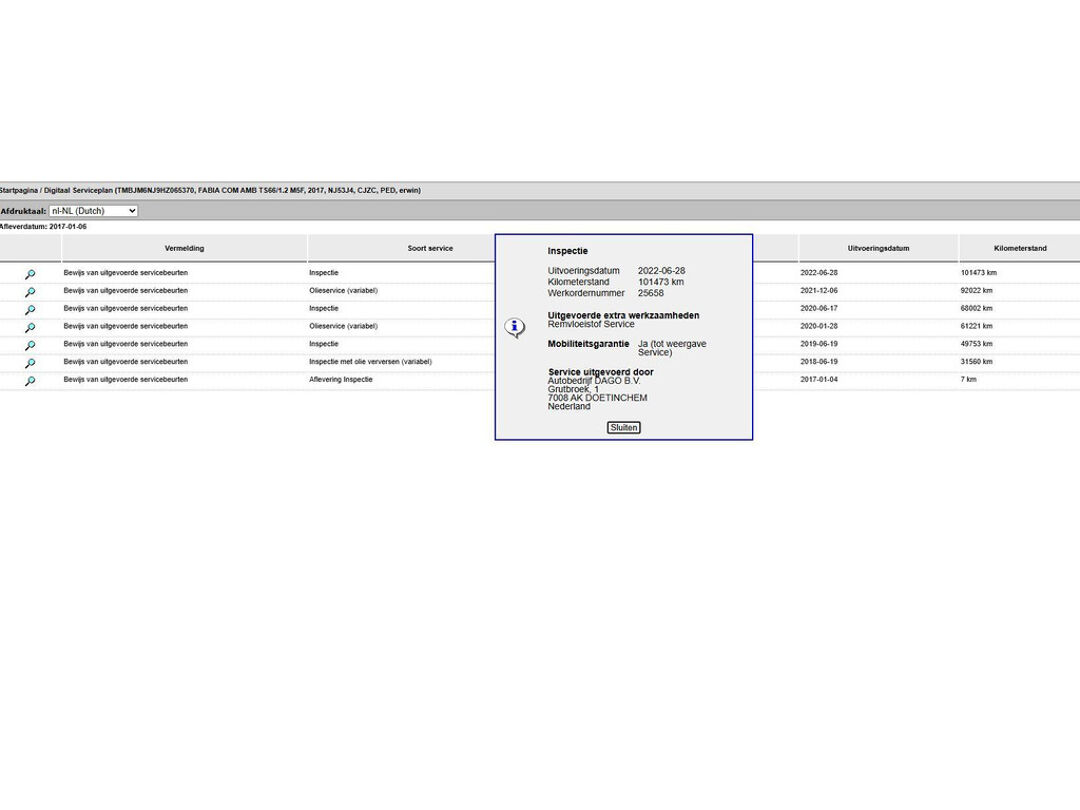The image size is (1080, 810).
Task: Click the 2018-06-19 execution date cell
Action: (x=818, y=362)
